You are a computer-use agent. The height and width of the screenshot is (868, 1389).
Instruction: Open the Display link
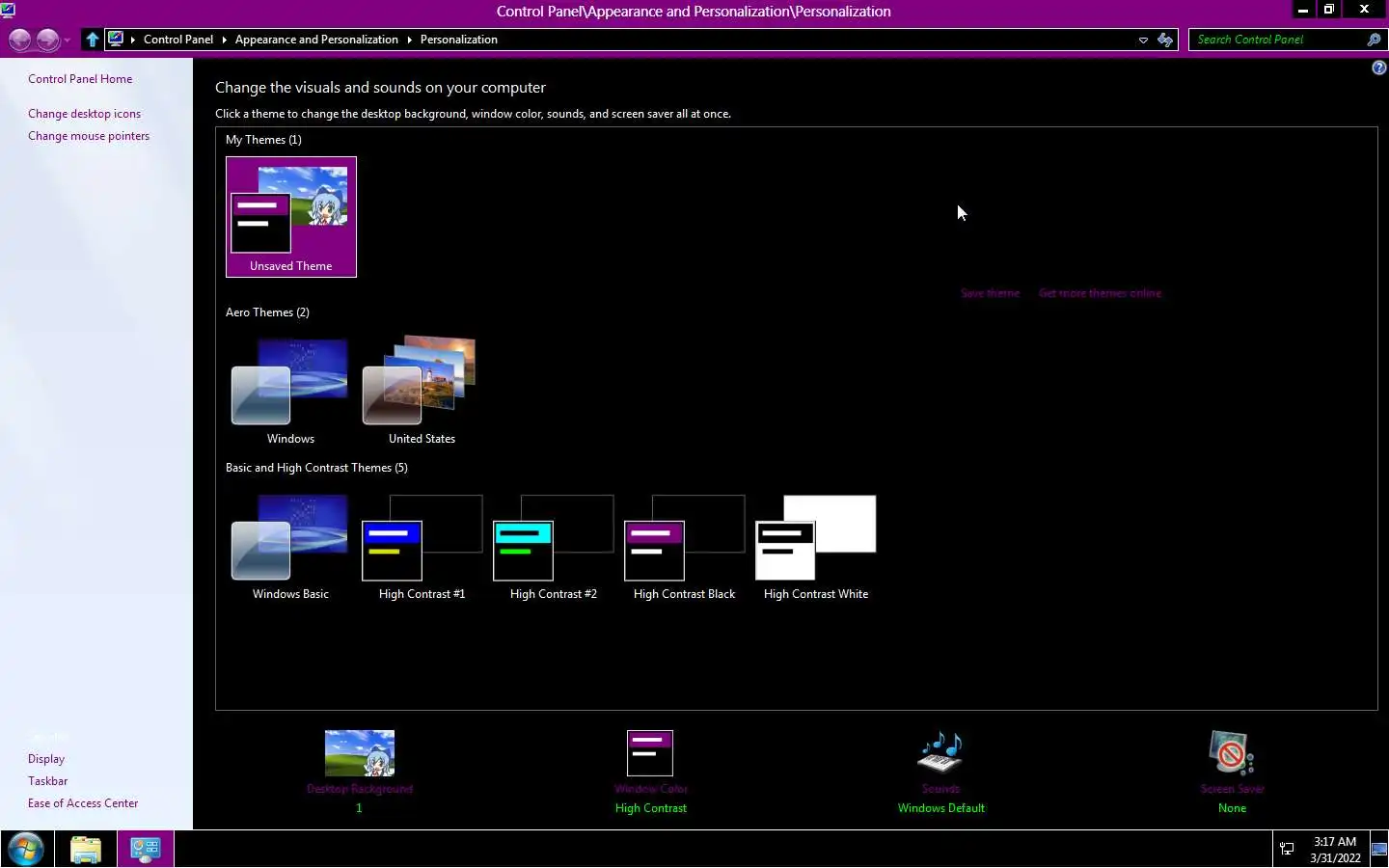pos(46,759)
